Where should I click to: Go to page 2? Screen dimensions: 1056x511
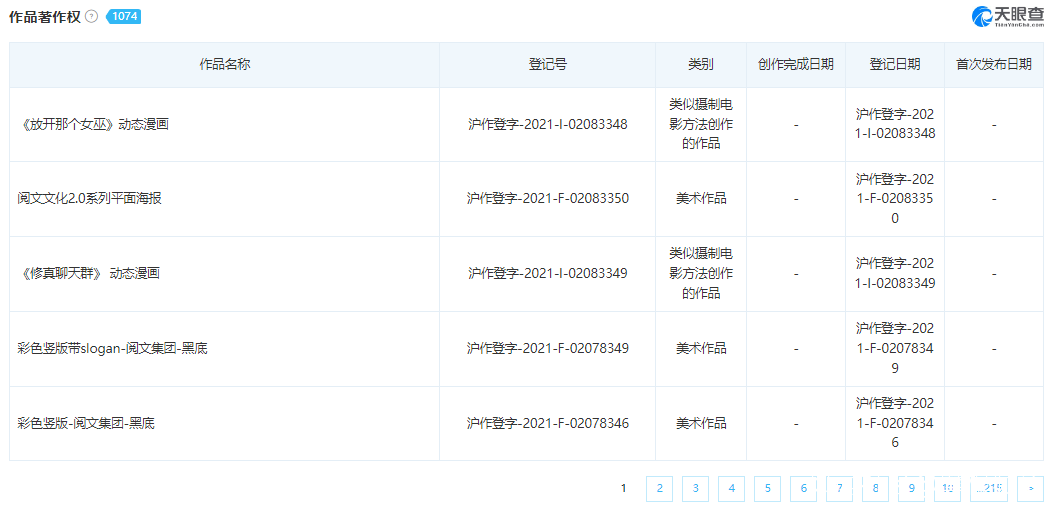point(659,488)
